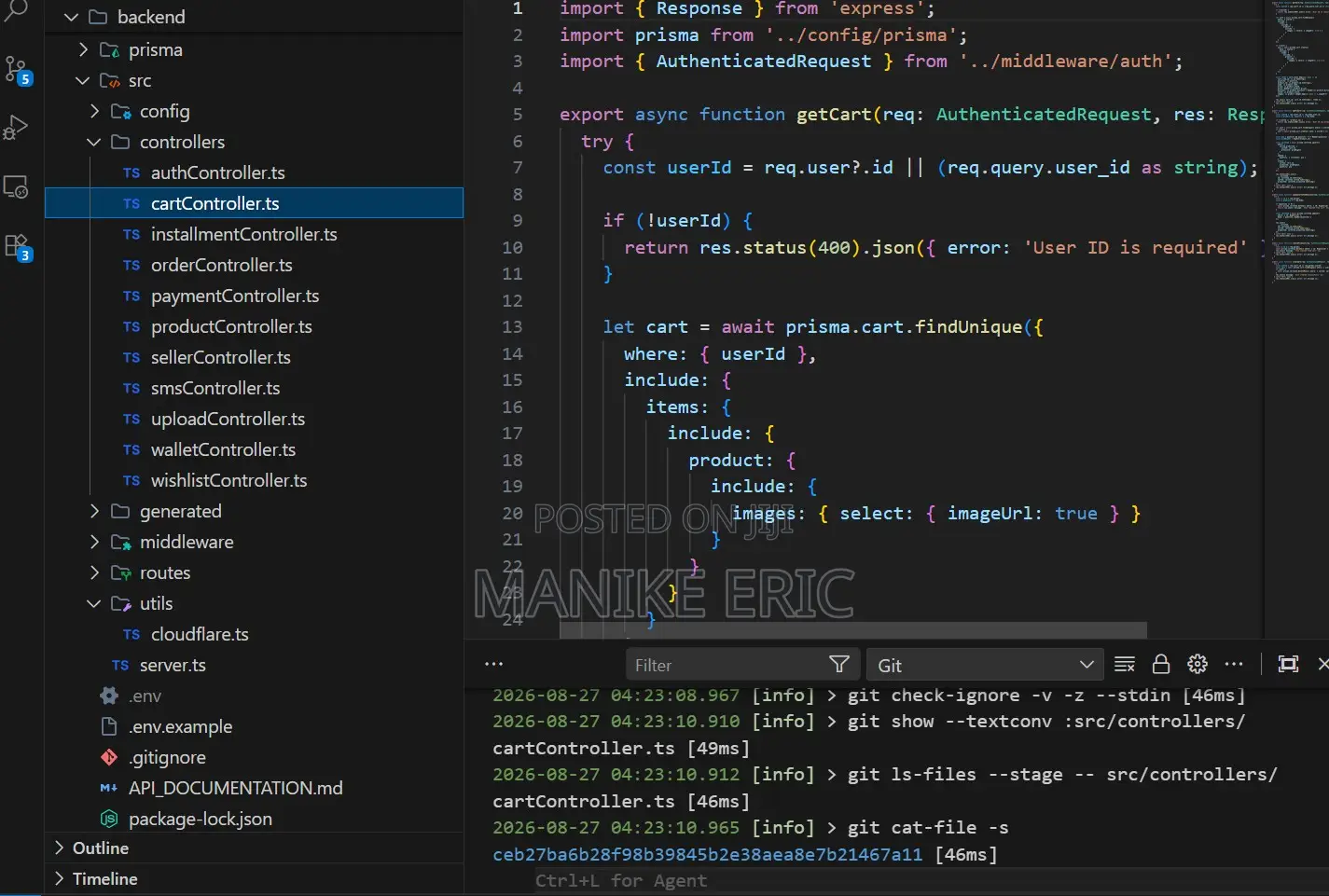The height and width of the screenshot is (896, 1329).
Task: Open Remote Explorer icon in activity bar
Action: [x=17, y=186]
